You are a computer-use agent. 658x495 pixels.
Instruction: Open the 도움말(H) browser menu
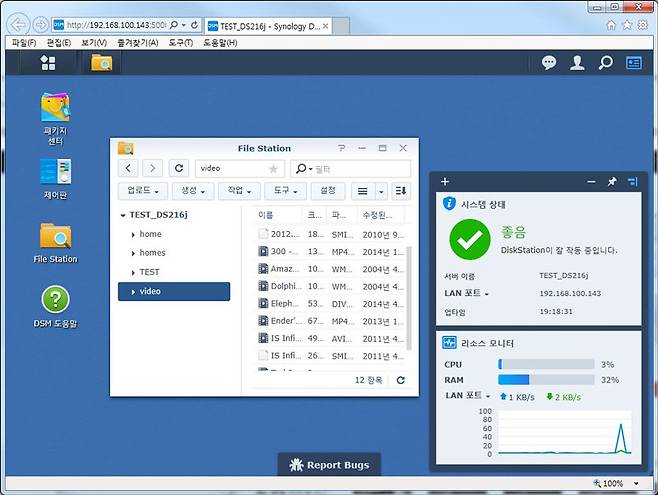[x=220, y=43]
